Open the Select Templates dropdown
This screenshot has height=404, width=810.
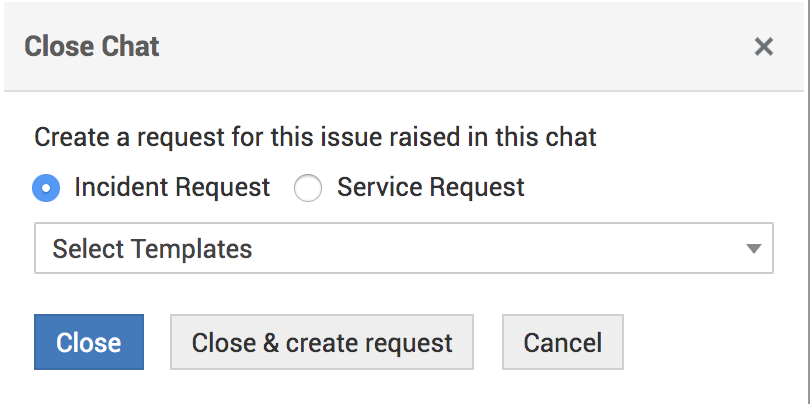click(404, 248)
